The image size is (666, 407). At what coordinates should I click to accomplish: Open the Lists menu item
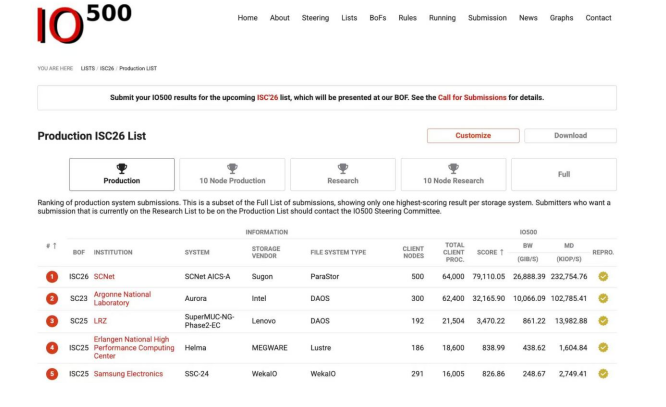349,18
